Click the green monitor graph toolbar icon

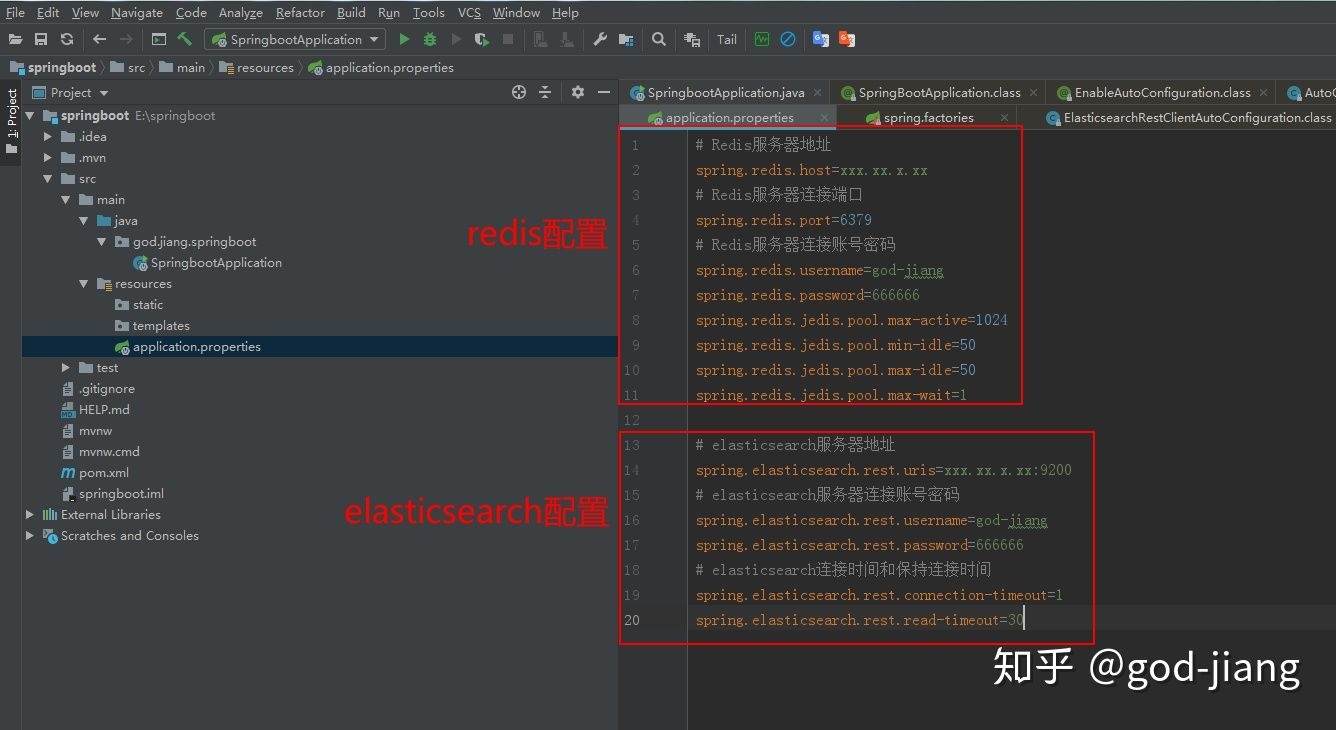pyautogui.click(x=762, y=39)
